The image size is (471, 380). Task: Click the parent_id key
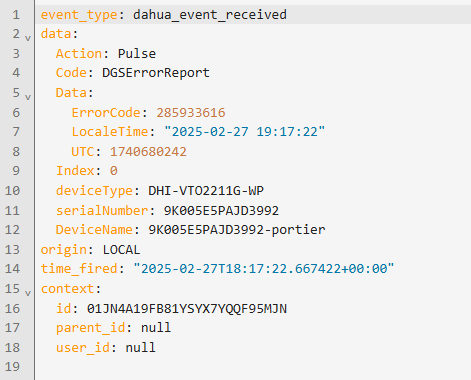pyautogui.click(x=90, y=328)
